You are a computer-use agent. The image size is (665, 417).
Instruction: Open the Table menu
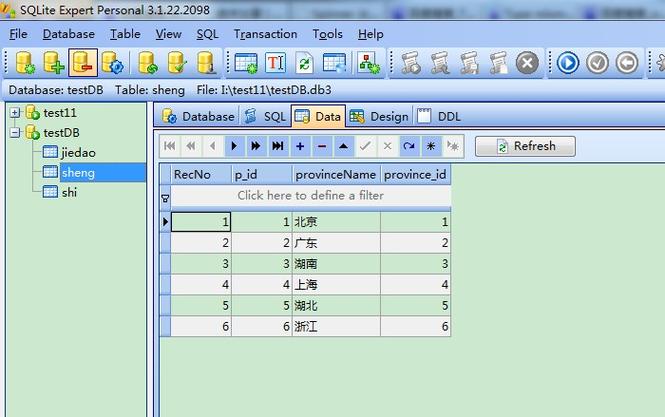point(125,34)
